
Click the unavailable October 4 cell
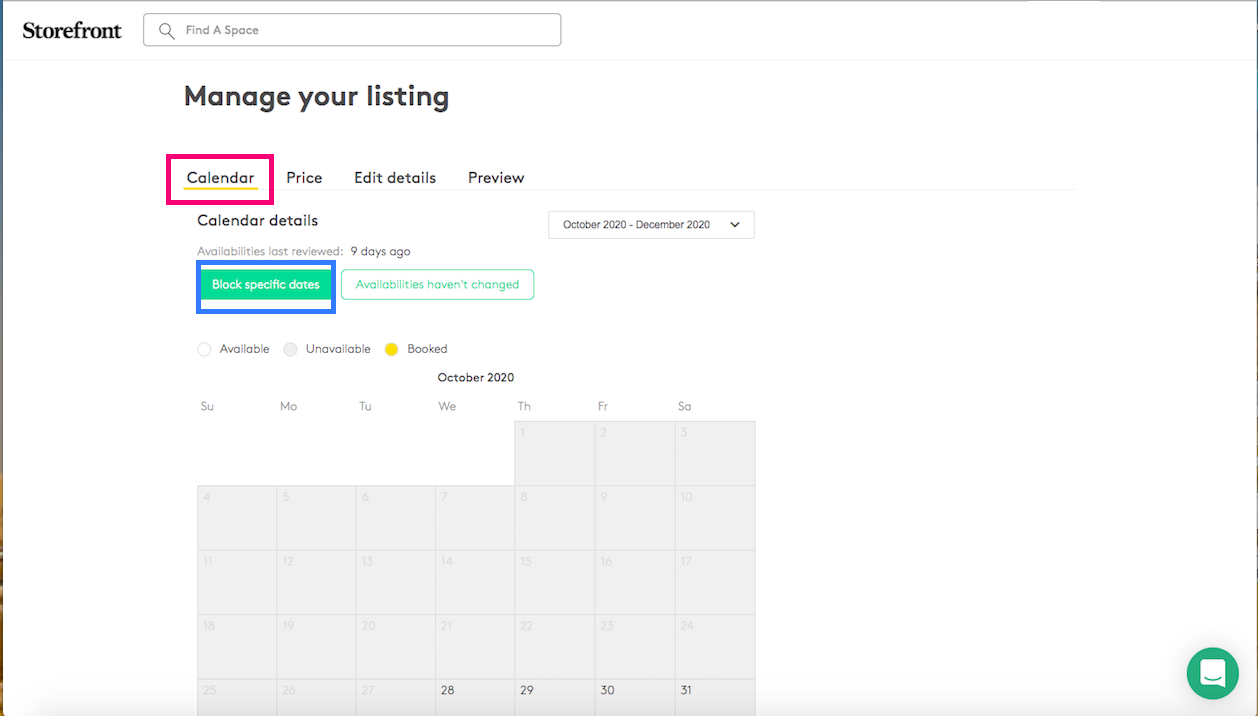click(237, 518)
